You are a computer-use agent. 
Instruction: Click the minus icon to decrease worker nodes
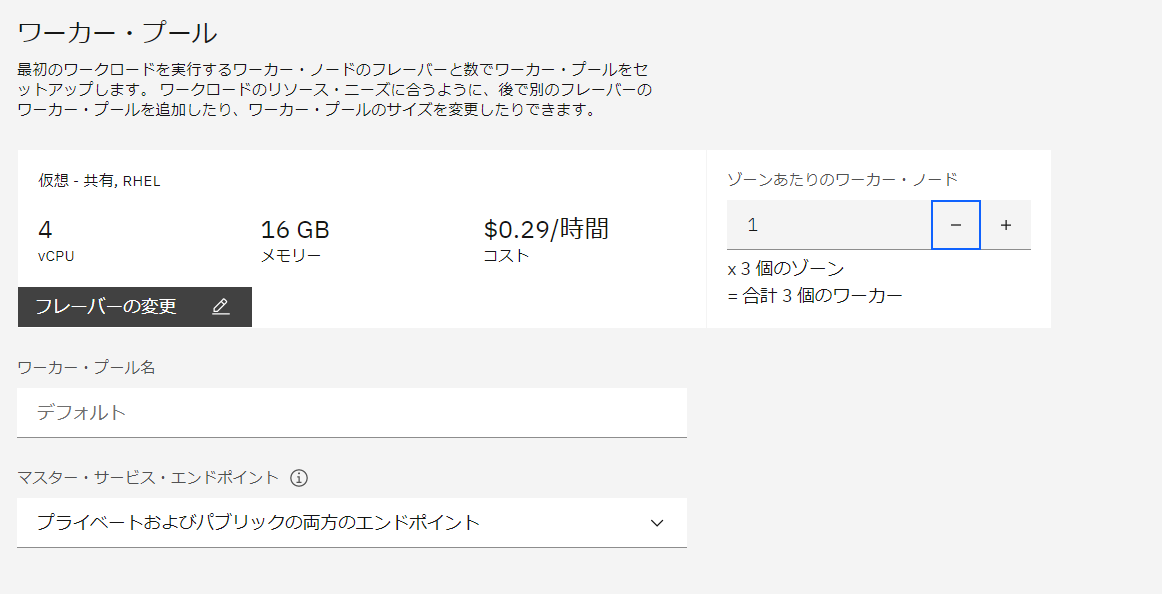pos(955,224)
